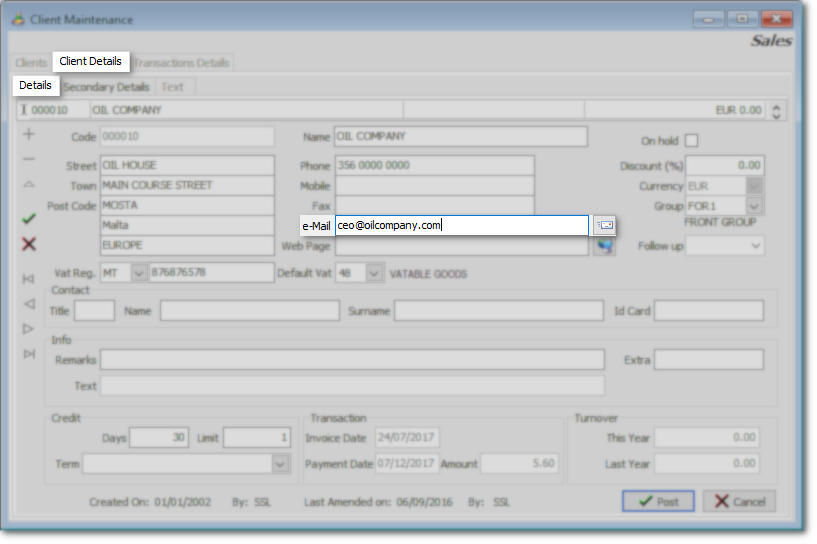Open the Secondary Details tab
This screenshot has width=817, height=544.
tap(106, 87)
